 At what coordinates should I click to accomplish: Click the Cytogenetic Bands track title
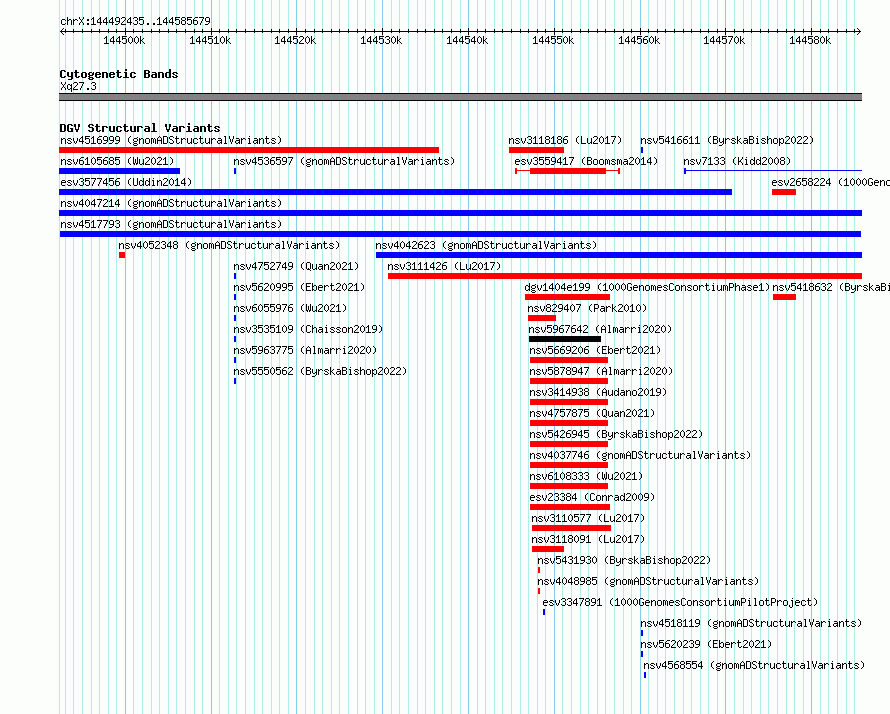pyautogui.click(x=119, y=74)
